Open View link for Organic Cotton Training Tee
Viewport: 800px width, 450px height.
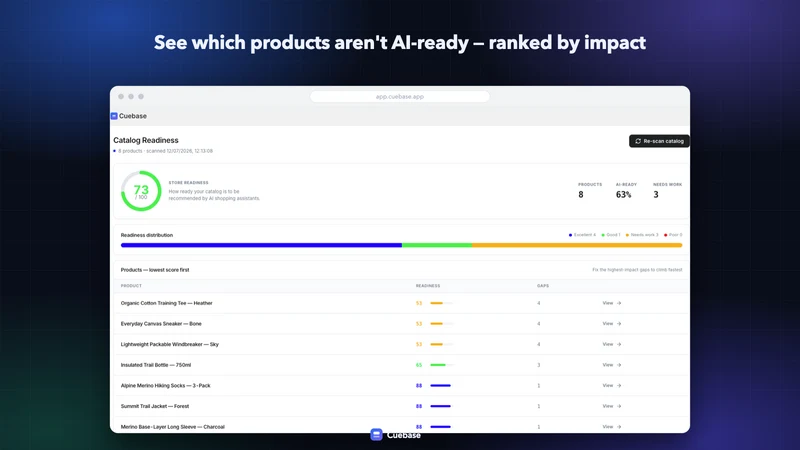tap(612, 303)
